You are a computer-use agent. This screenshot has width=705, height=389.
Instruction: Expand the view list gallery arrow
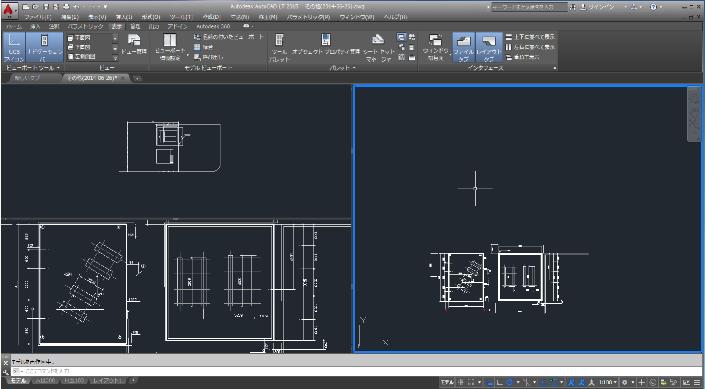click(x=115, y=57)
